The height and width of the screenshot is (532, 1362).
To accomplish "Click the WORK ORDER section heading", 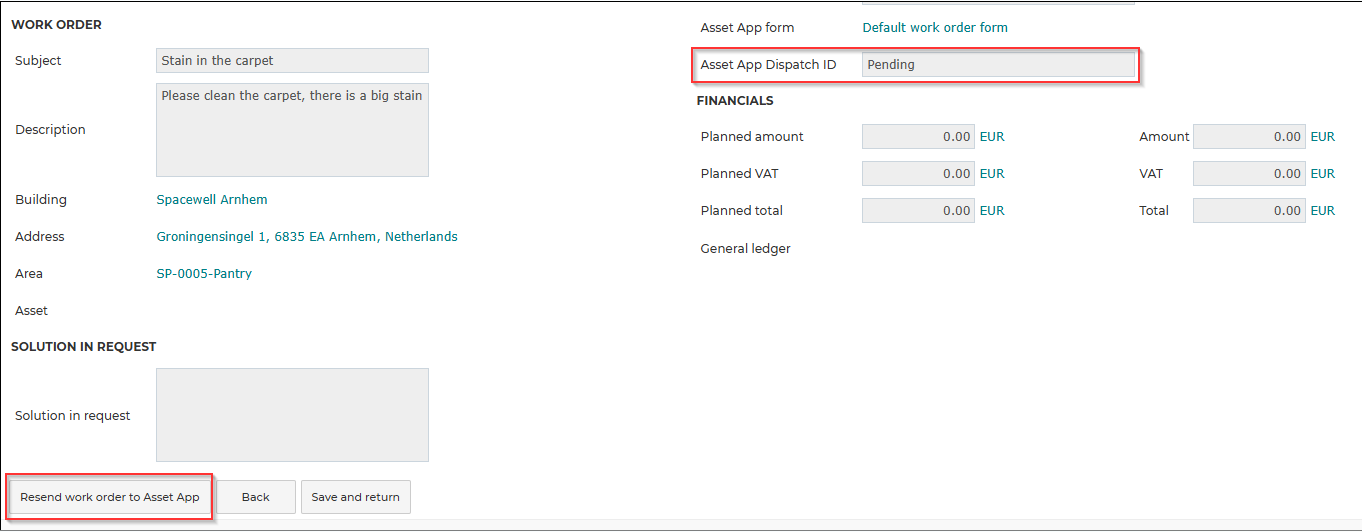I will pos(56,25).
